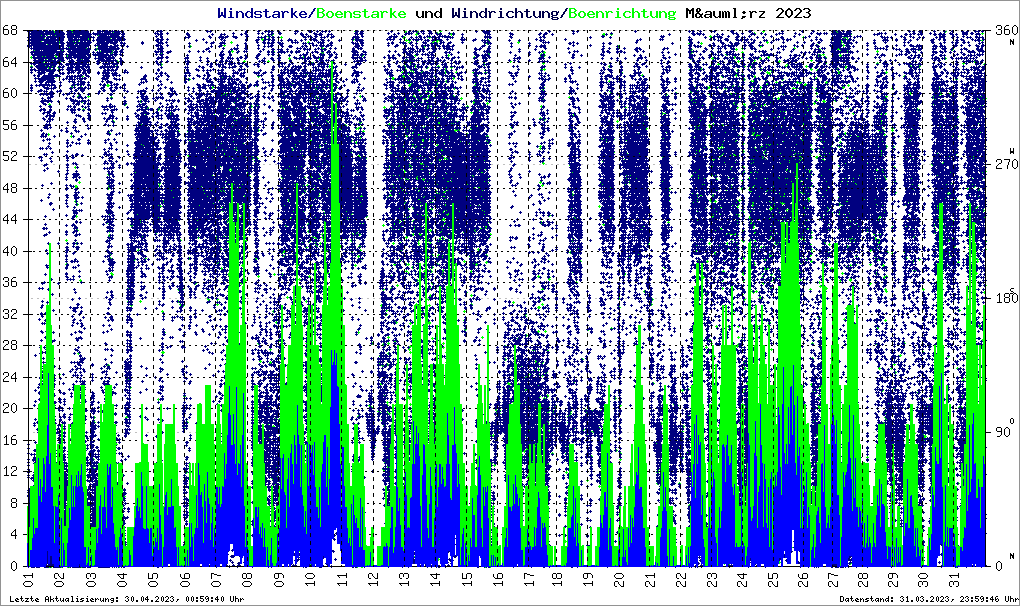The width and height of the screenshot is (1020, 606).
Task: Click the 40 label on left axis
Action: click(15, 251)
